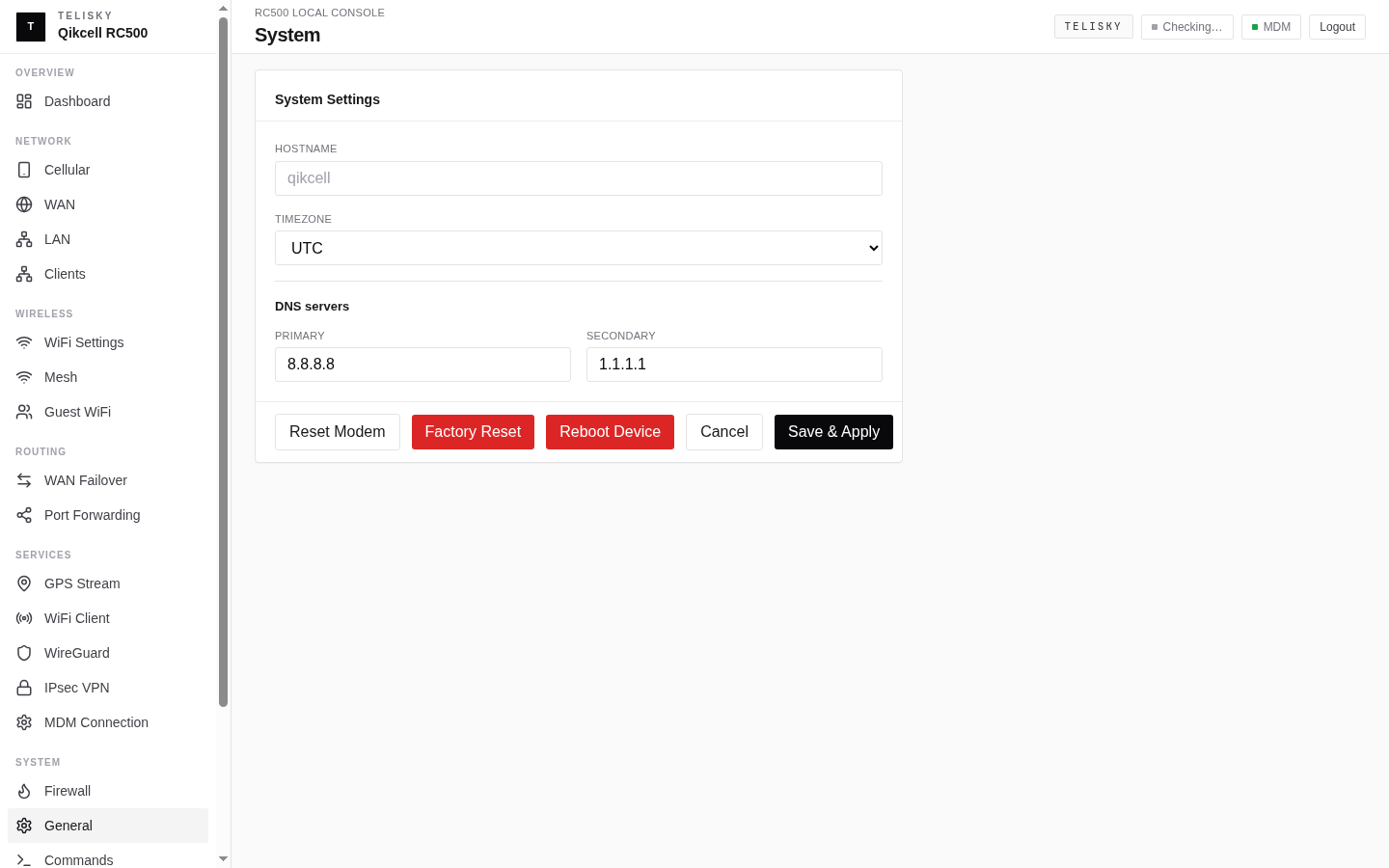
Task: Click the Dashboard grid icon
Action: click(24, 101)
